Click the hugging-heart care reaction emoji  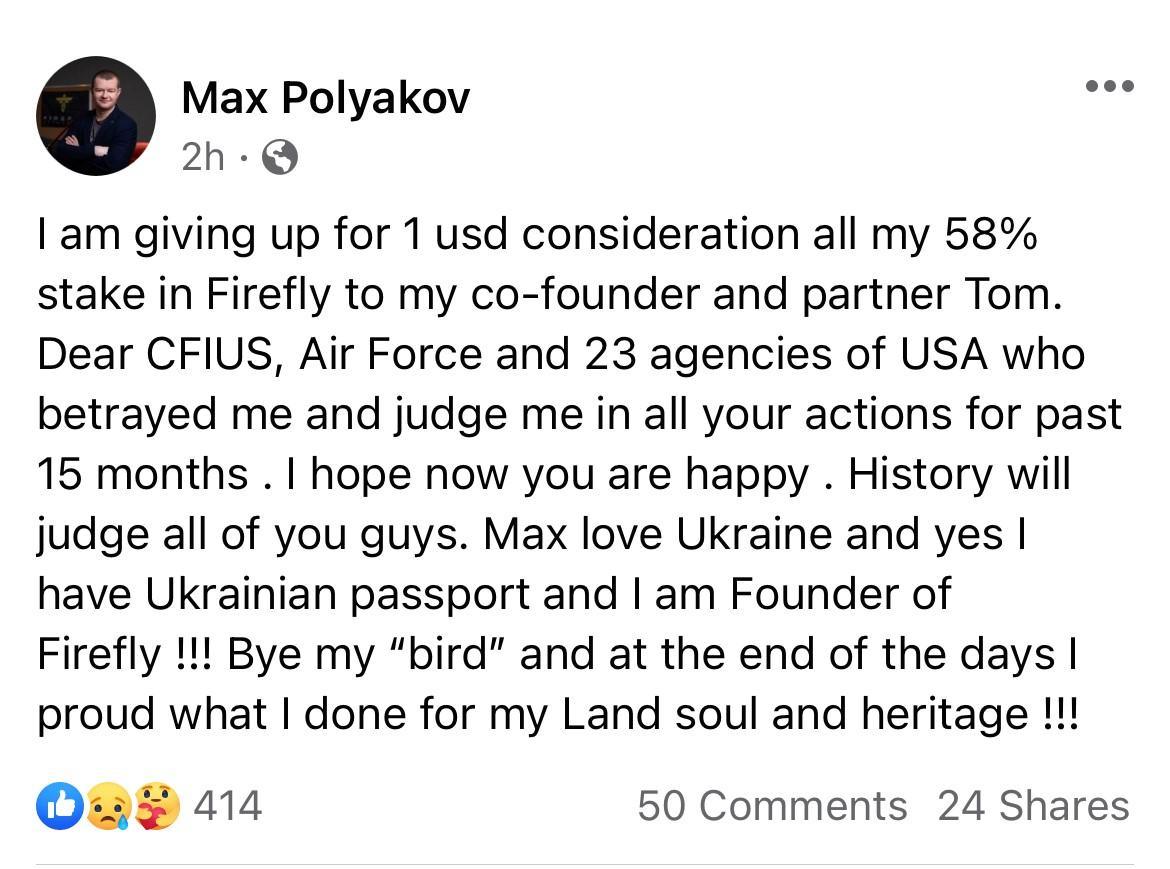[x=157, y=806]
